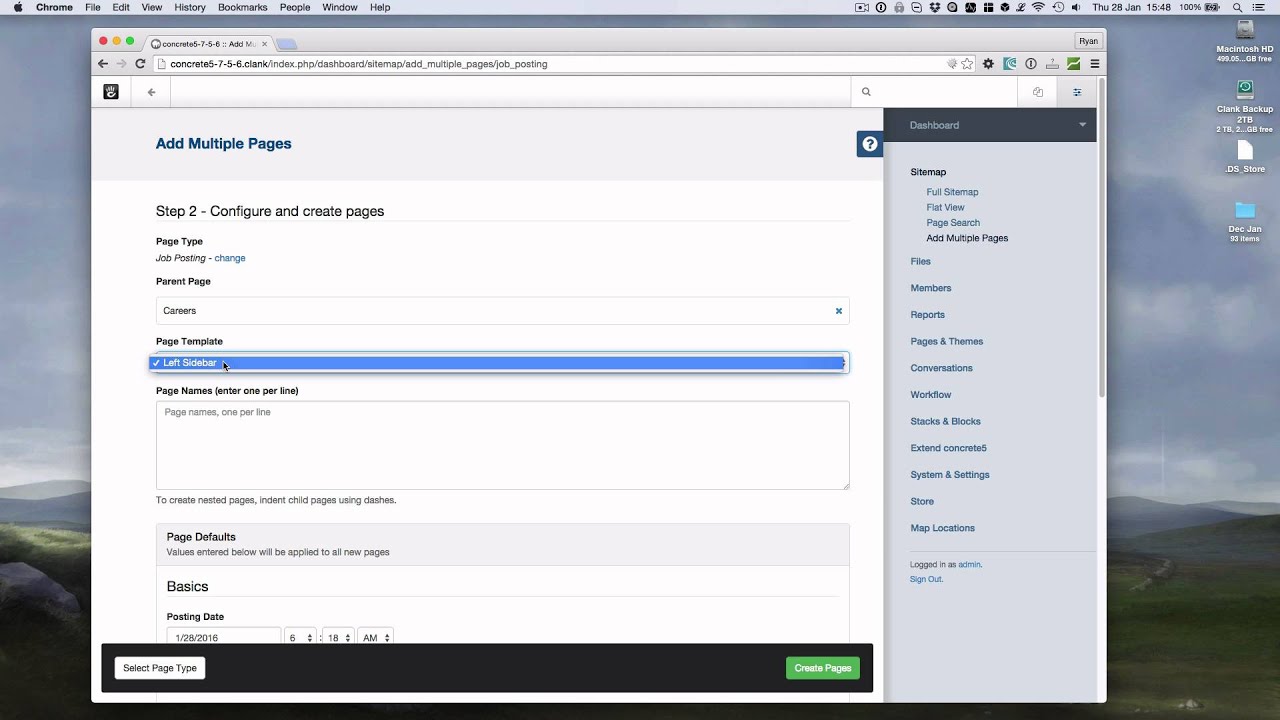
Task: Click the pages copy icon in toolbar
Action: 1038,92
